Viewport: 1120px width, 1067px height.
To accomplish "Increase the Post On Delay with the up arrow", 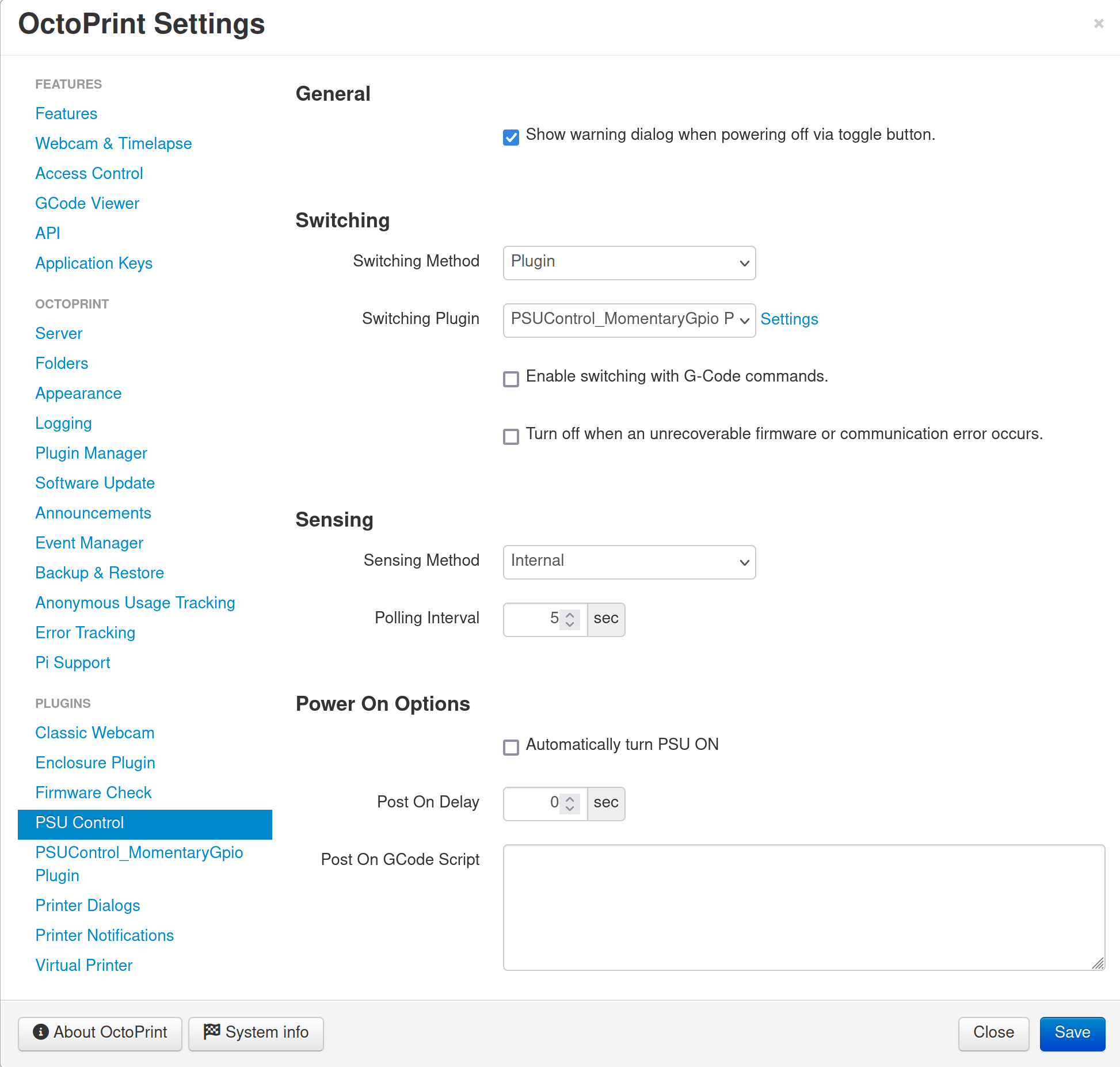I will tap(570, 798).
